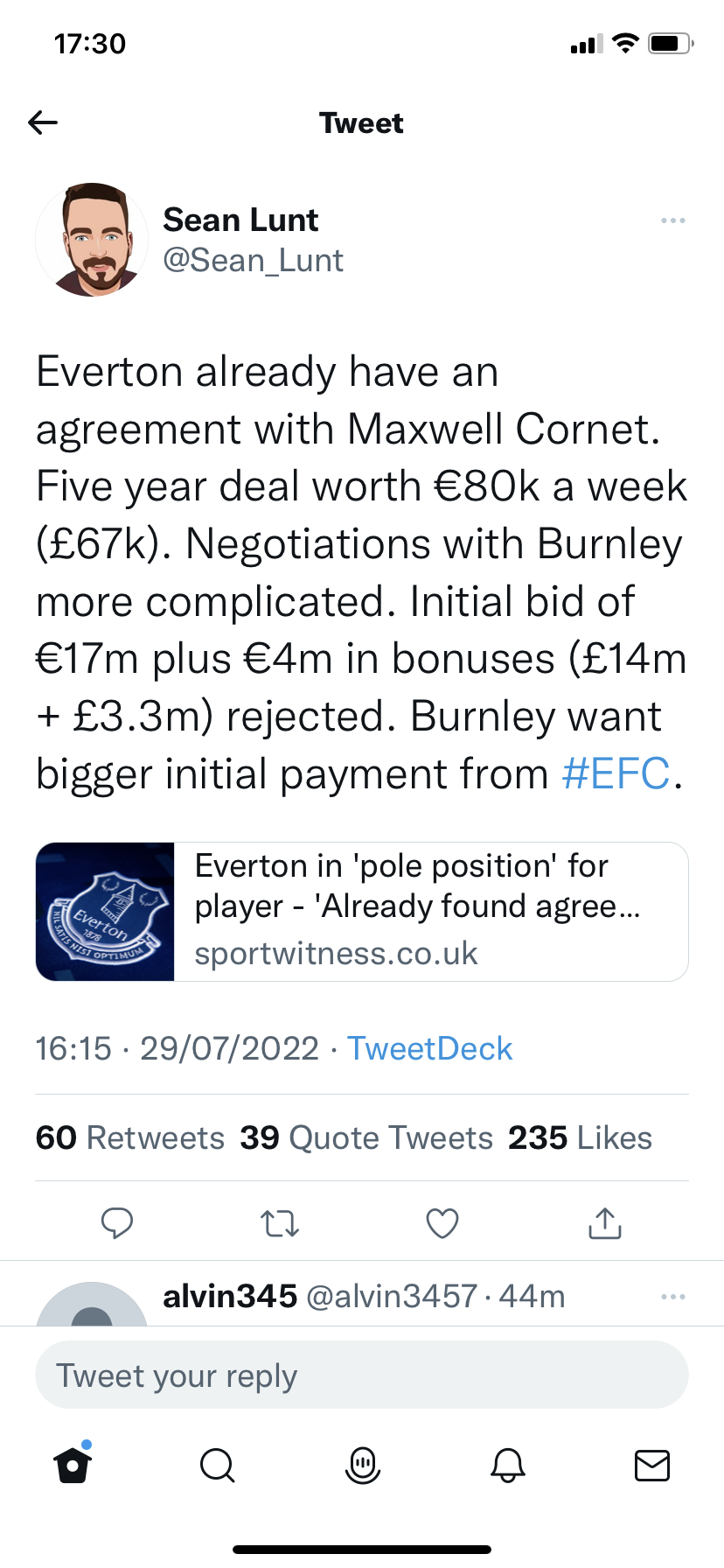
Task: Tap the retweet icon
Action: click(280, 1222)
